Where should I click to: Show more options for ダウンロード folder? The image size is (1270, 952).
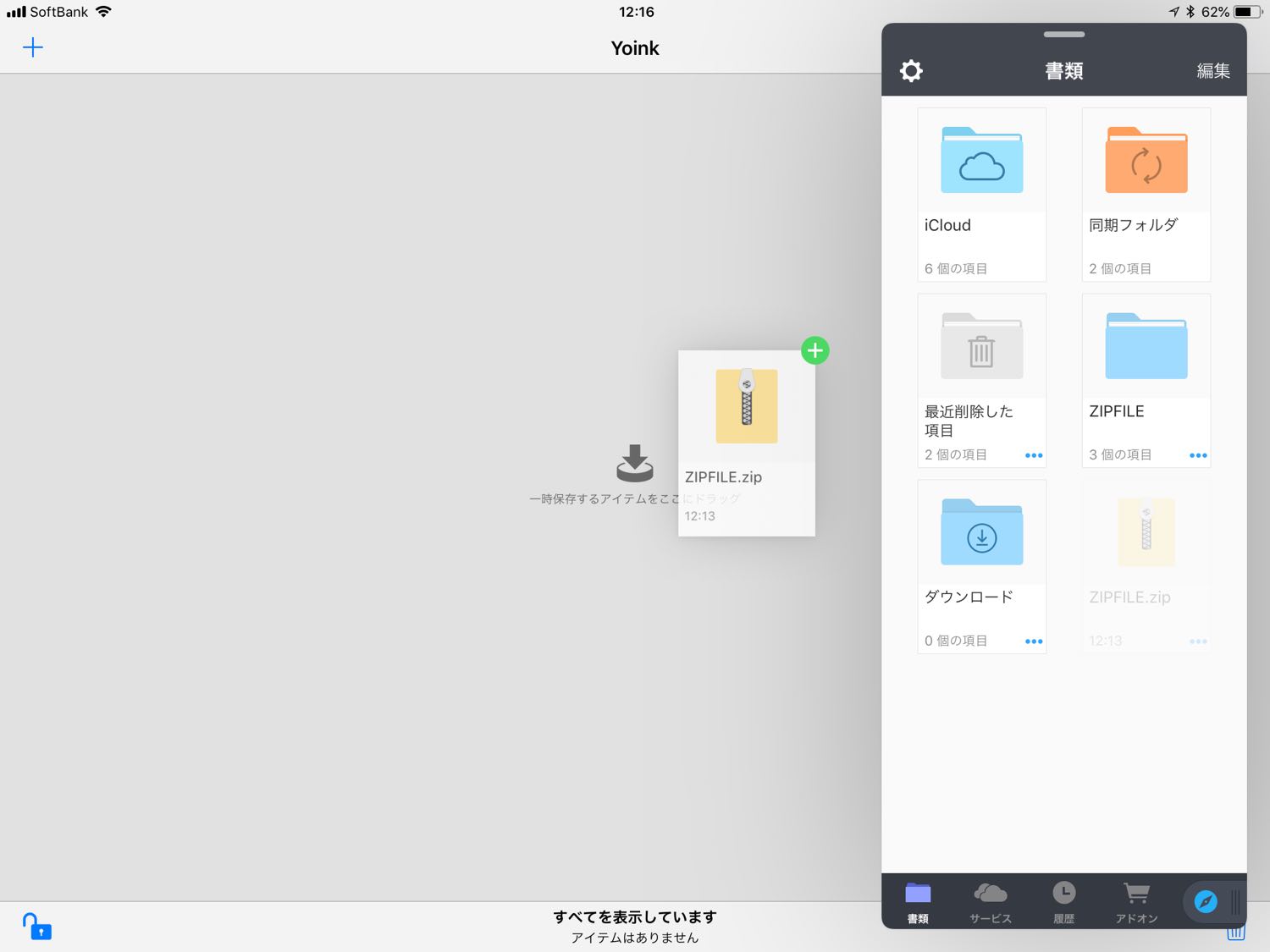click(1034, 641)
